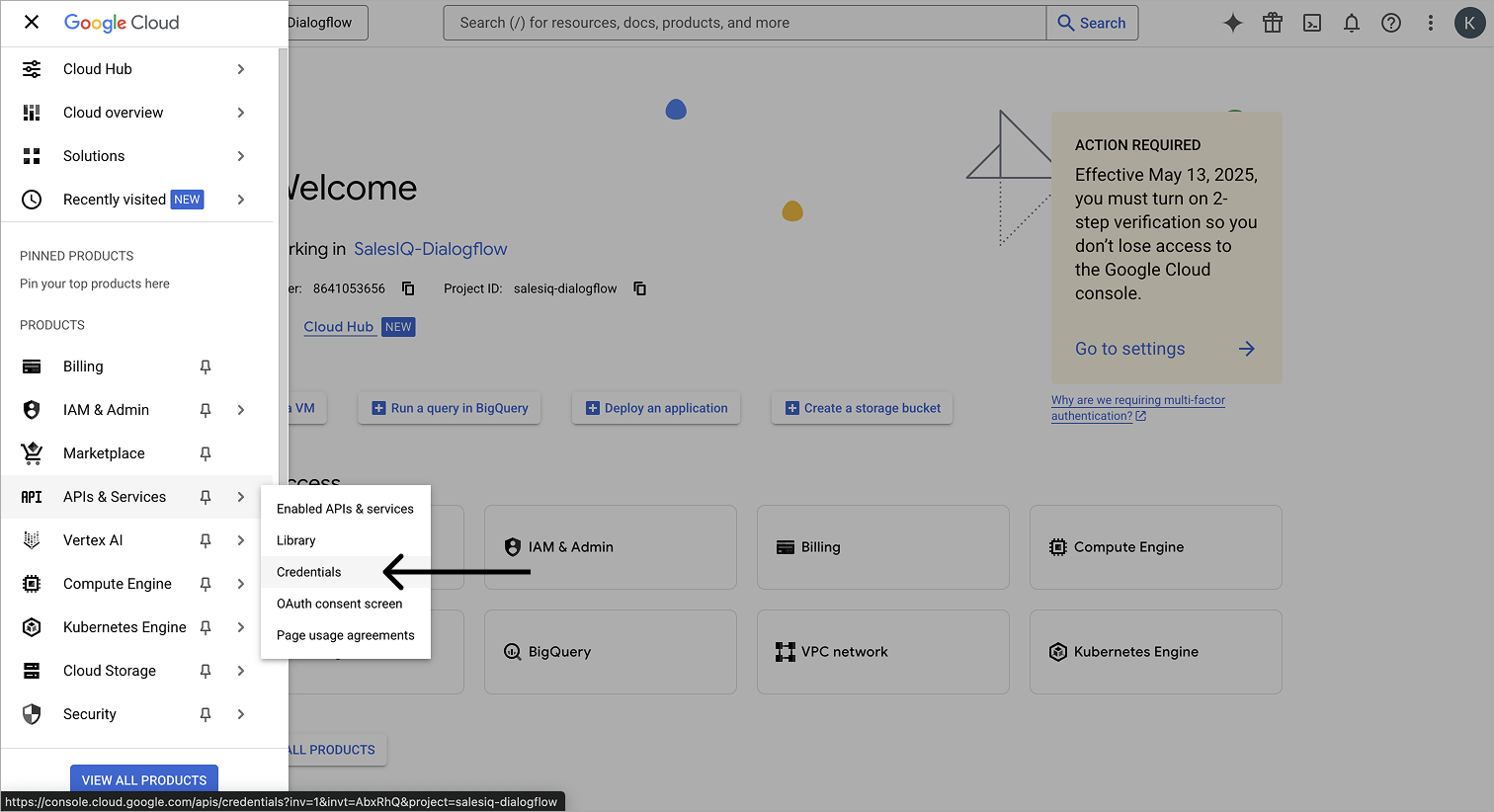Open the Cloud Hub link on welcome page
Screen dimensions: 1494x812
339,327
